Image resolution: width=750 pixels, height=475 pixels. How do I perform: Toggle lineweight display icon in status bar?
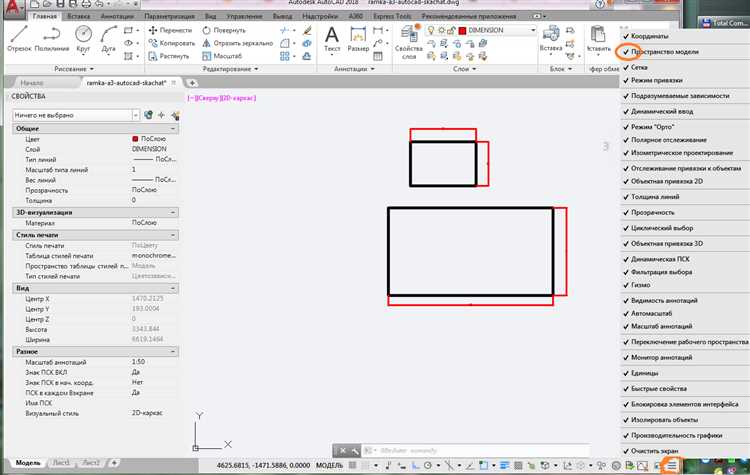point(505,465)
